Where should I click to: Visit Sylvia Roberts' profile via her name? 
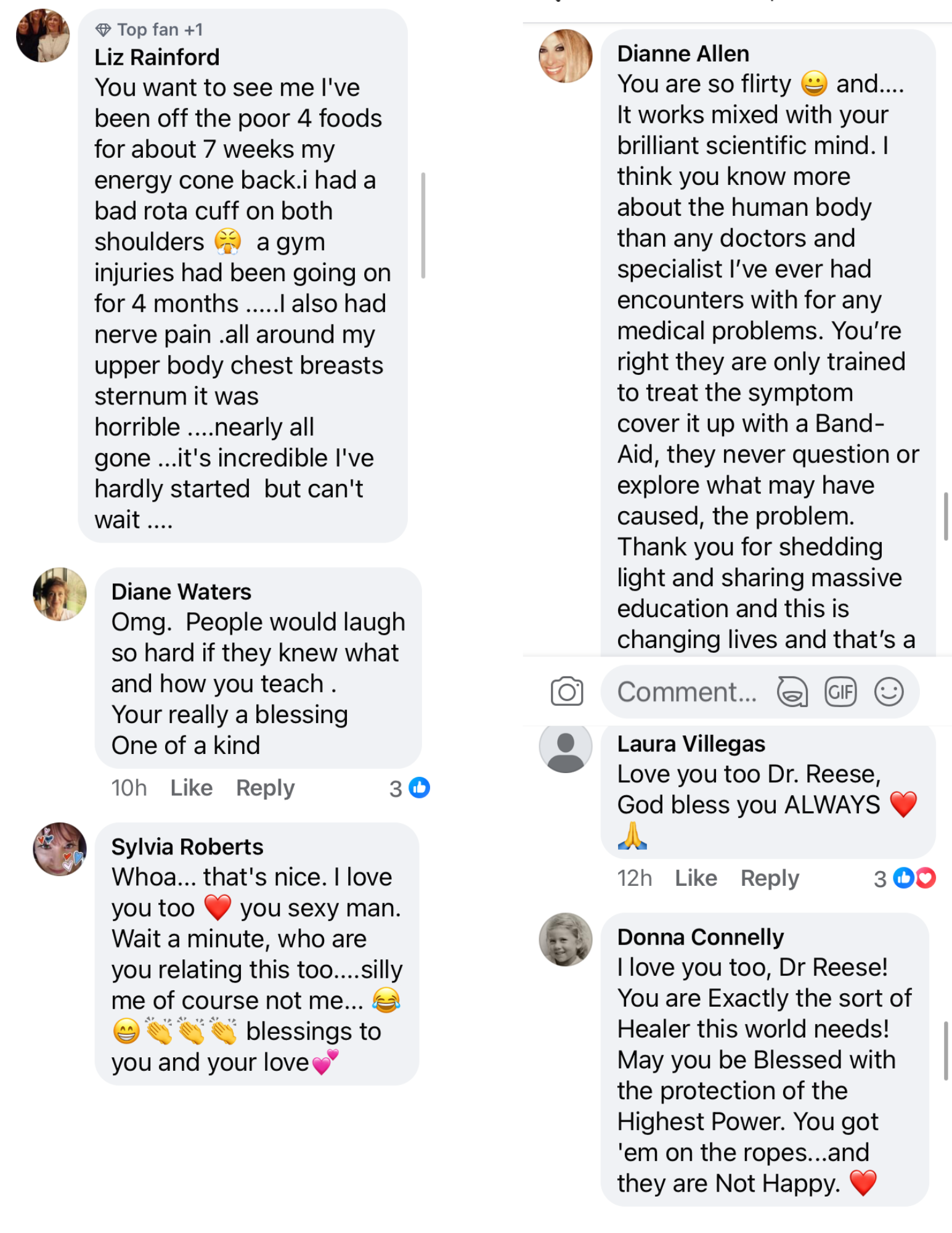pos(187,846)
